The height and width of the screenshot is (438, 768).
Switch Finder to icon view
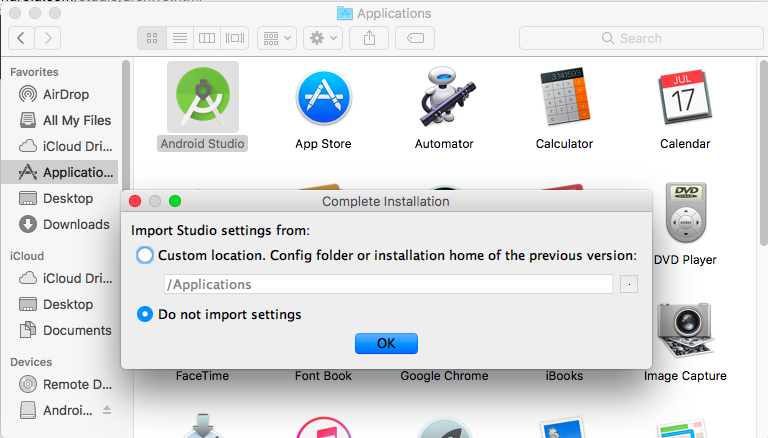[x=152, y=38]
